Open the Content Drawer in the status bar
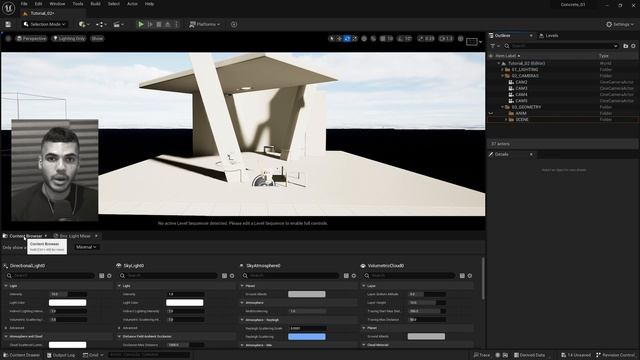The height and width of the screenshot is (360, 640). pyautogui.click(x=22, y=355)
